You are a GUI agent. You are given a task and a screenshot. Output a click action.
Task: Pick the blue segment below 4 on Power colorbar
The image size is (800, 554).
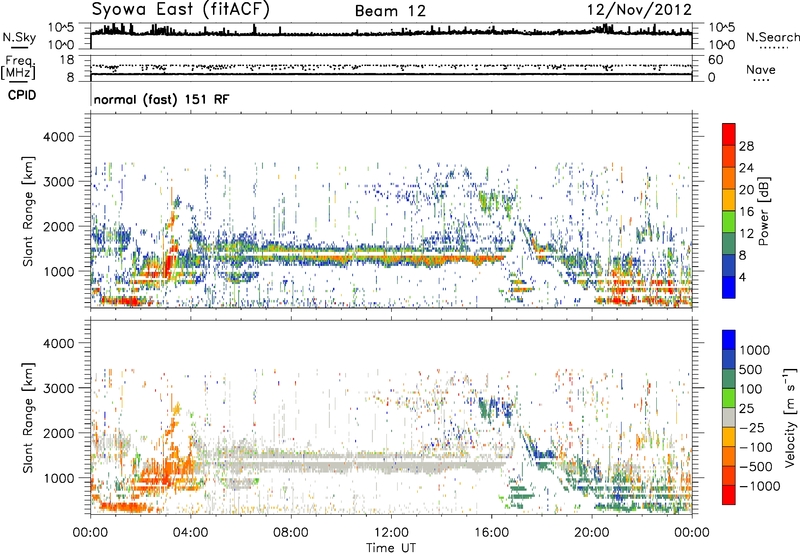729,287
